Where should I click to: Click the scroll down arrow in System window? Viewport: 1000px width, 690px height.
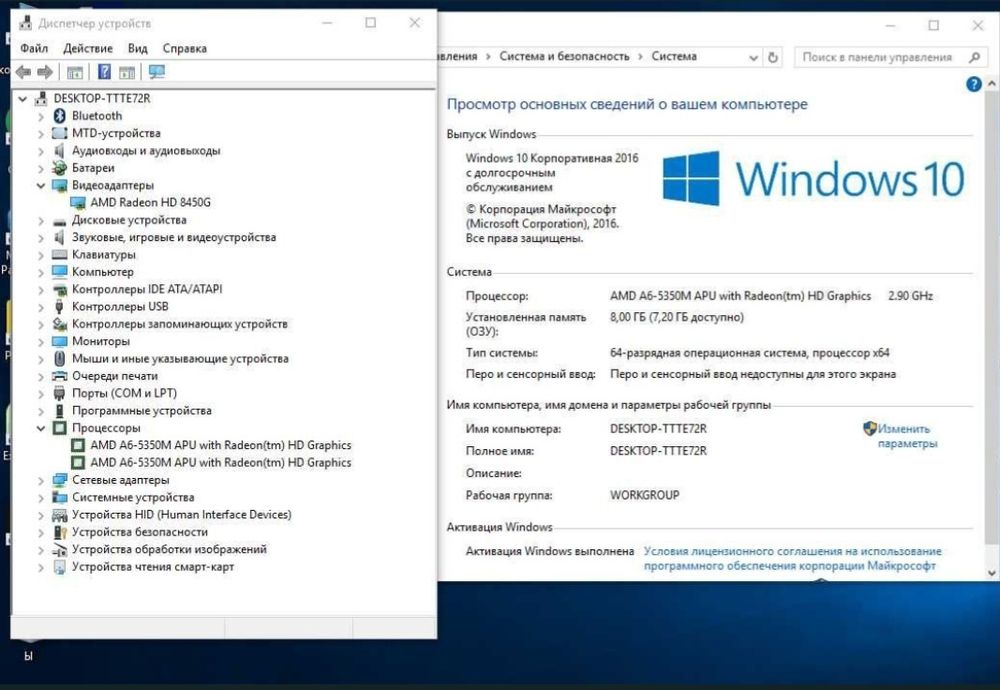click(991, 573)
